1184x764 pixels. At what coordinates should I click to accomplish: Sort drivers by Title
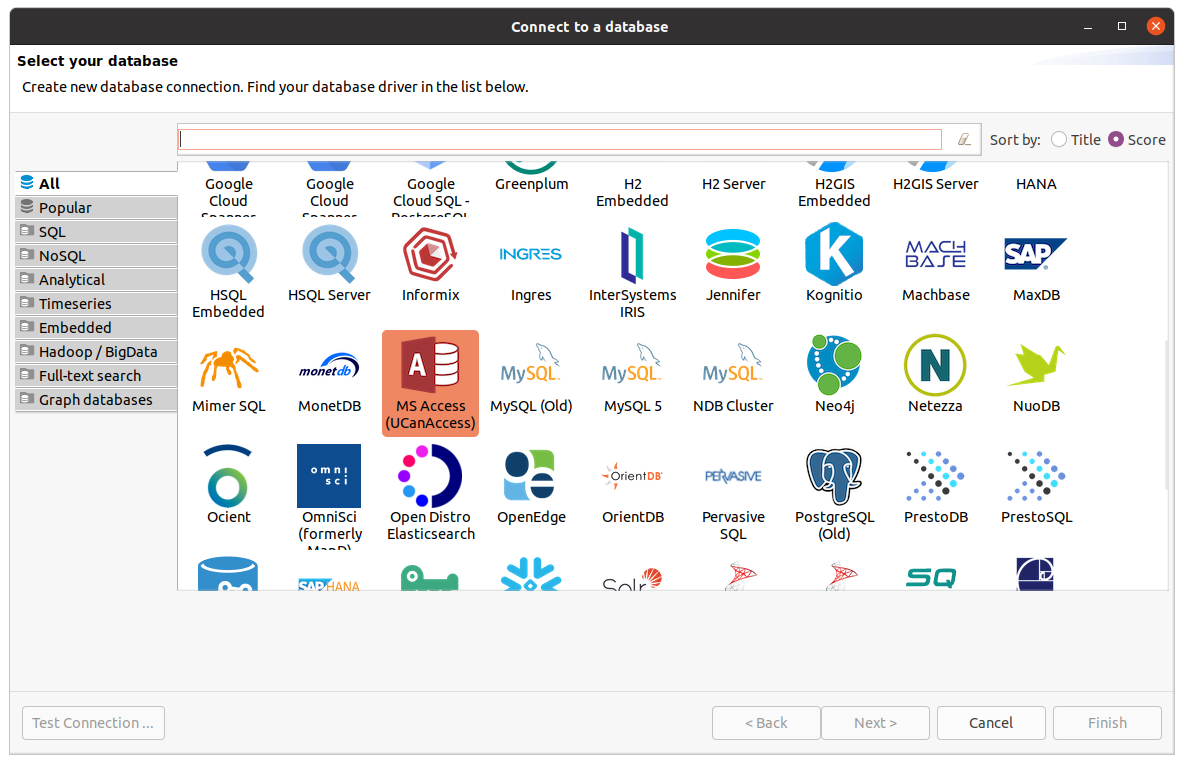(x=1059, y=140)
